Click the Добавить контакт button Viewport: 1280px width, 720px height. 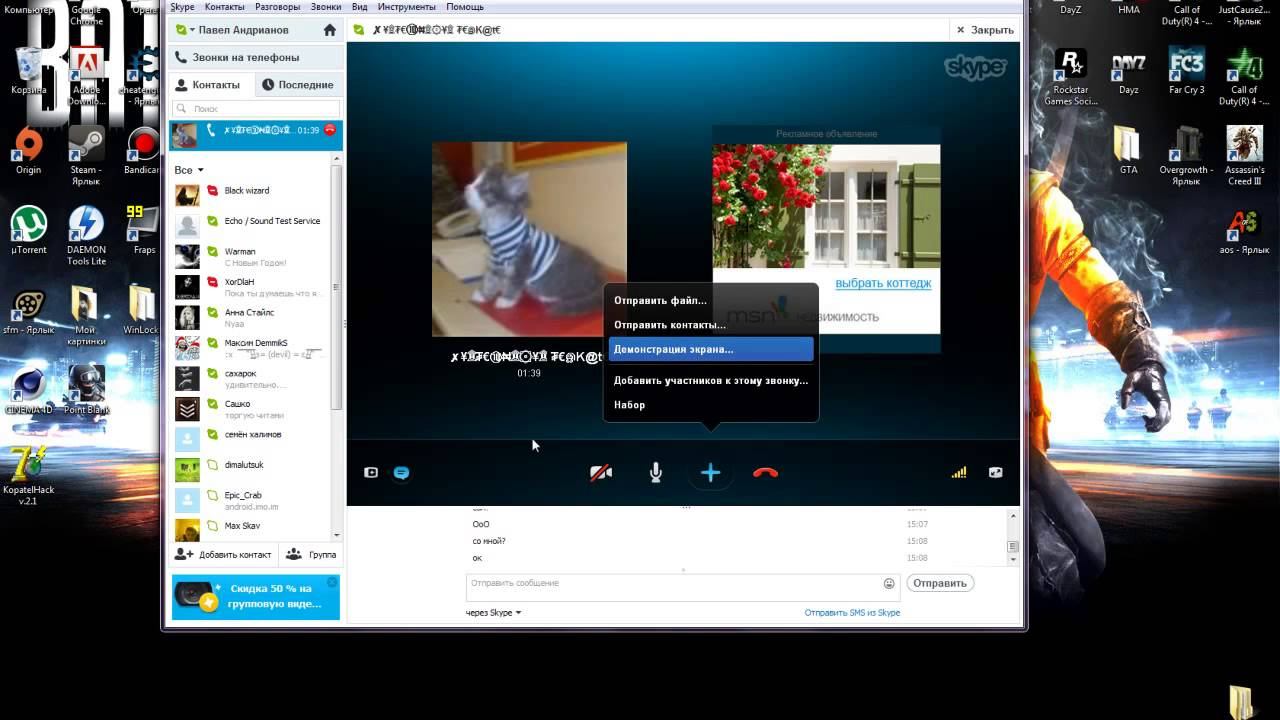(x=223, y=554)
